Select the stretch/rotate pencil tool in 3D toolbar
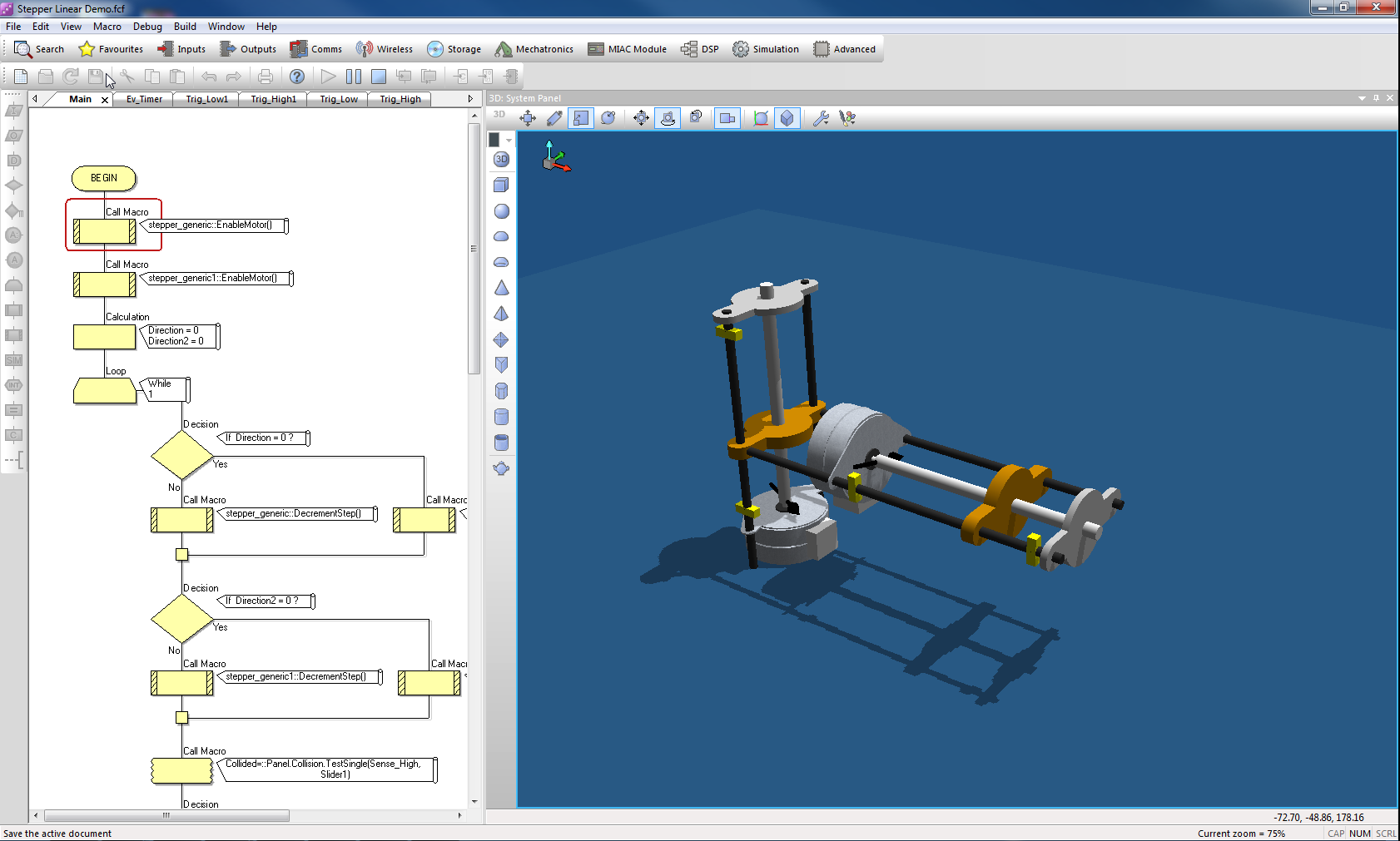Viewport: 1400px width, 841px height. (x=554, y=118)
